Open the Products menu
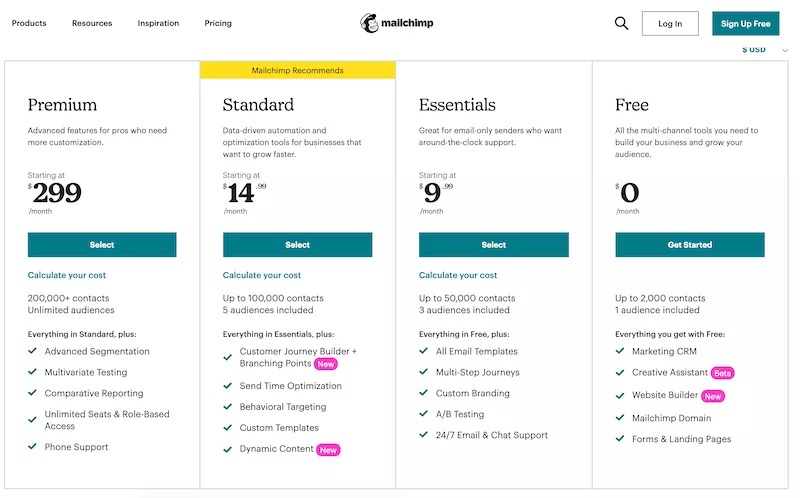Image resolution: width=800 pixels, height=498 pixels. point(29,23)
